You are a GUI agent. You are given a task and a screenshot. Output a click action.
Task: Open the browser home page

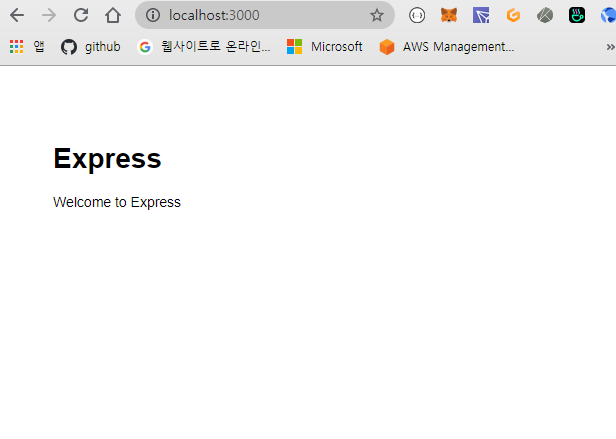click(x=113, y=15)
